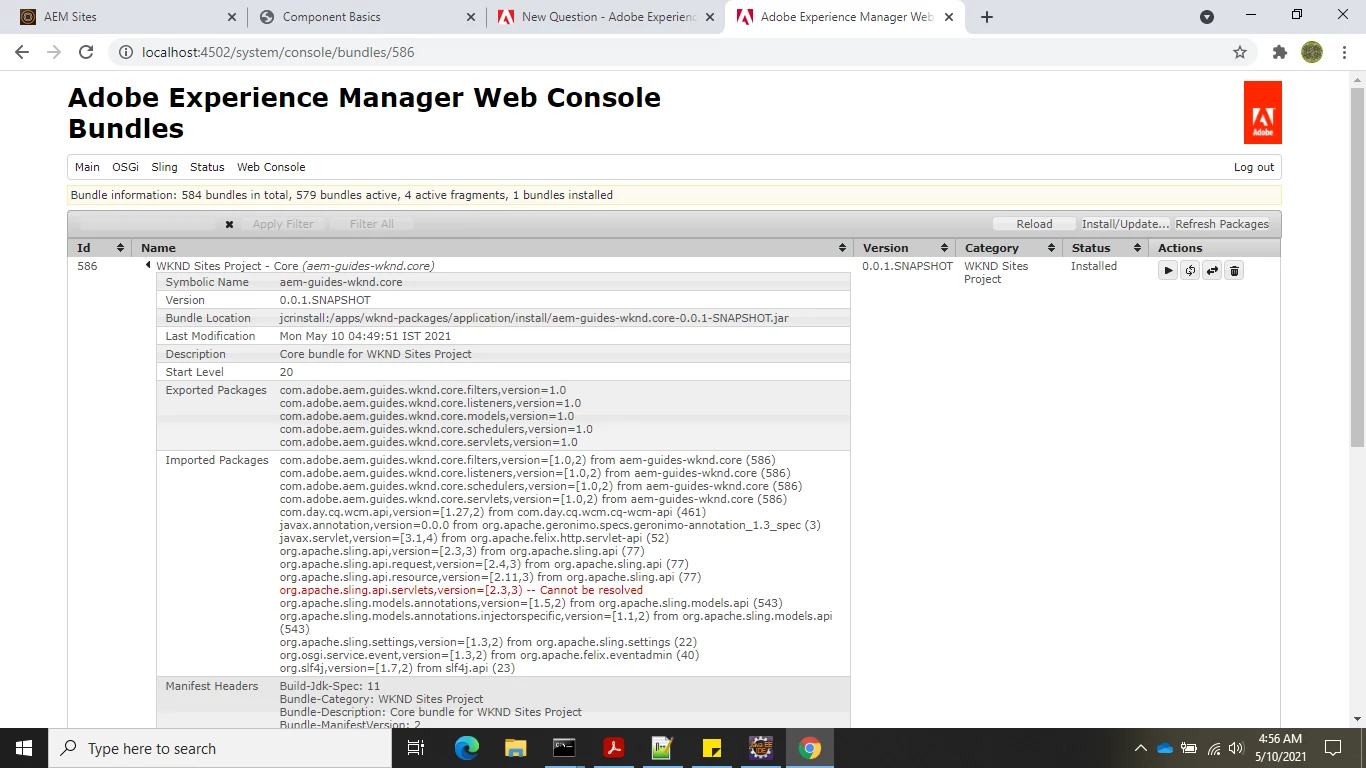This screenshot has height=768, width=1366.
Task: Click Install/Update button
Action: click(x=1125, y=224)
